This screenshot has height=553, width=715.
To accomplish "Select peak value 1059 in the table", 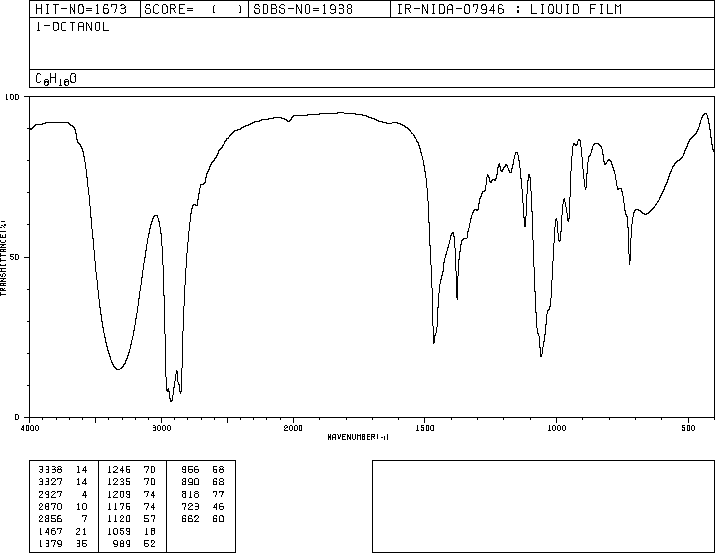I will coord(119,532).
